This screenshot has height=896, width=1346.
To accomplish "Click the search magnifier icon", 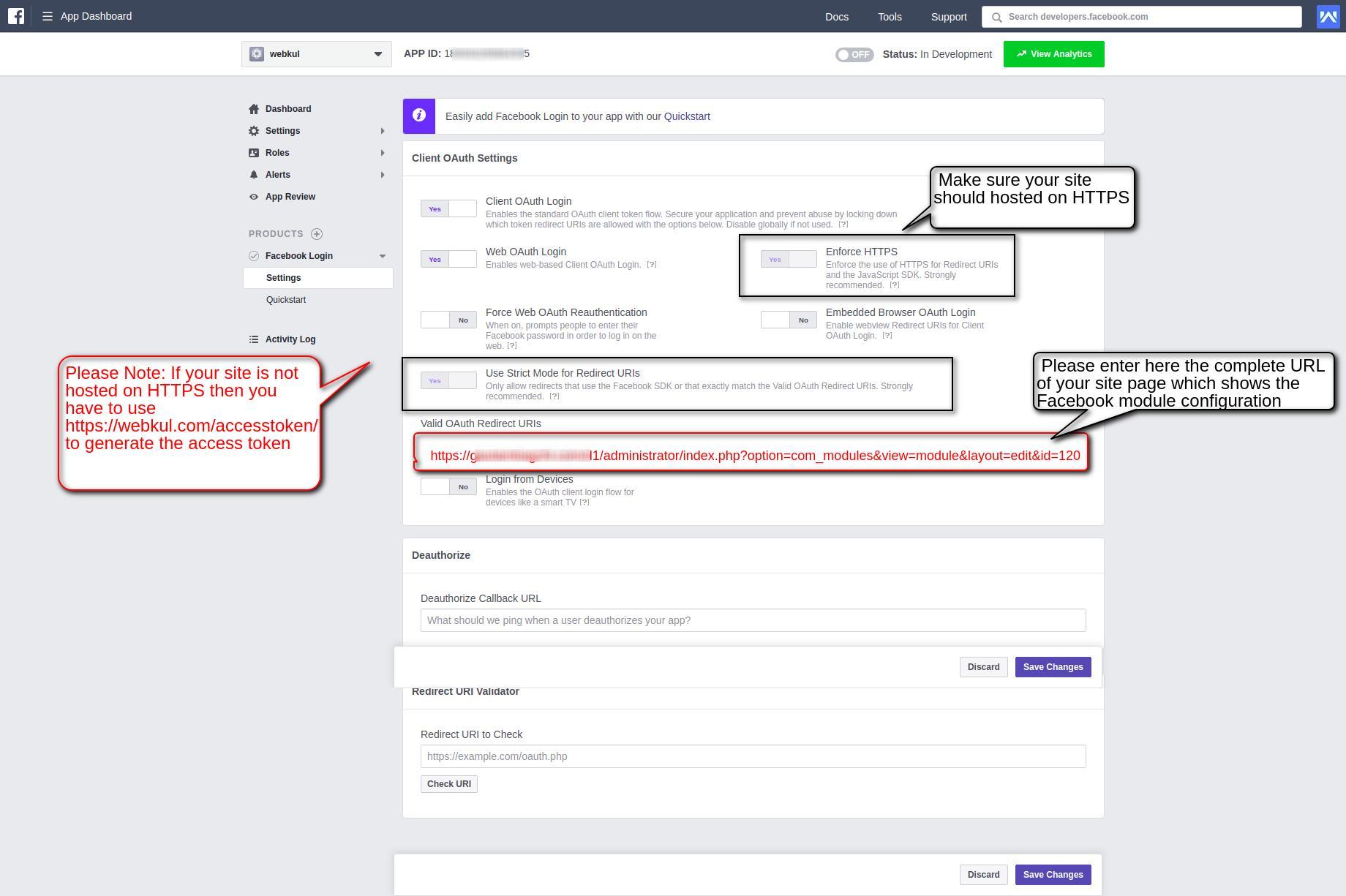I will [996, 17].
